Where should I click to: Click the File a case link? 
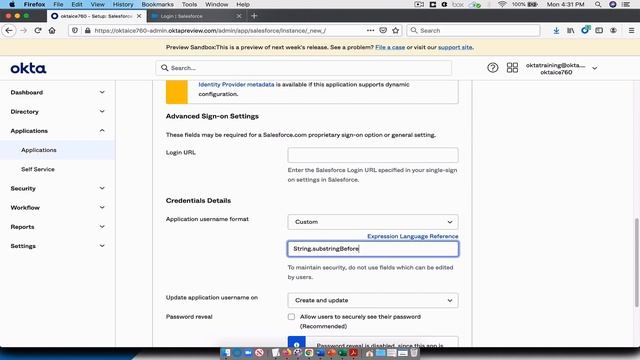click(390, 47)
